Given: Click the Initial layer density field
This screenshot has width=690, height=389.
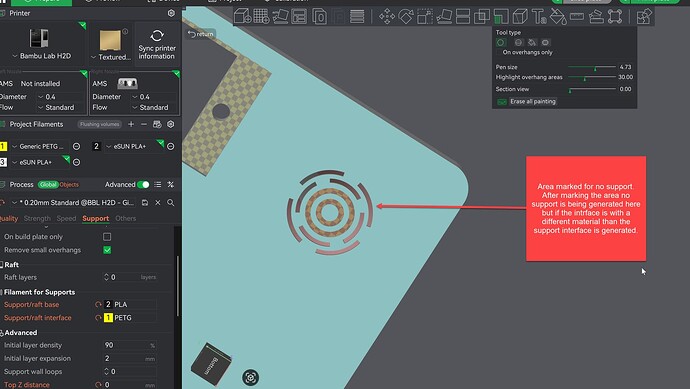Looking at the screenshot, I should coord(130,345).
